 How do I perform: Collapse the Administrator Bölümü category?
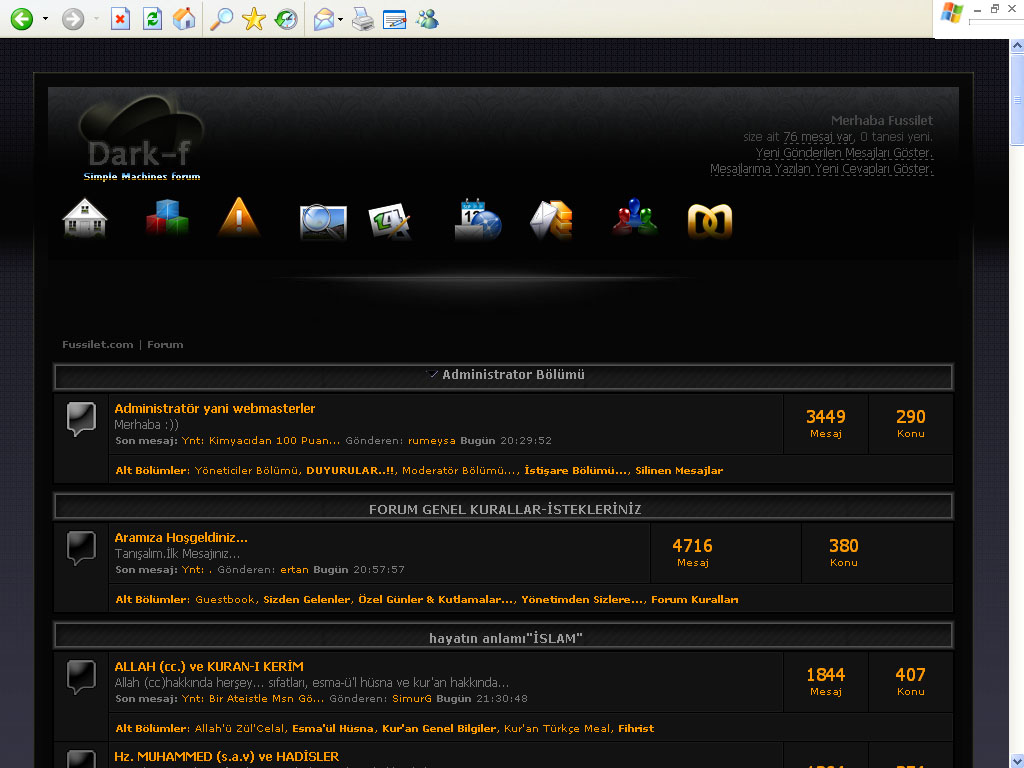point(432,374)
